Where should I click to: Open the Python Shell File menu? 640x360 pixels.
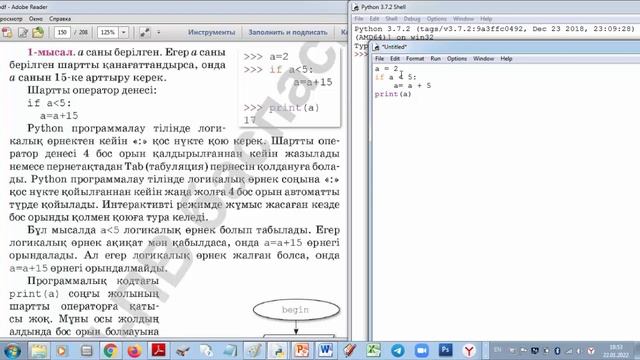tap(359, 19)
